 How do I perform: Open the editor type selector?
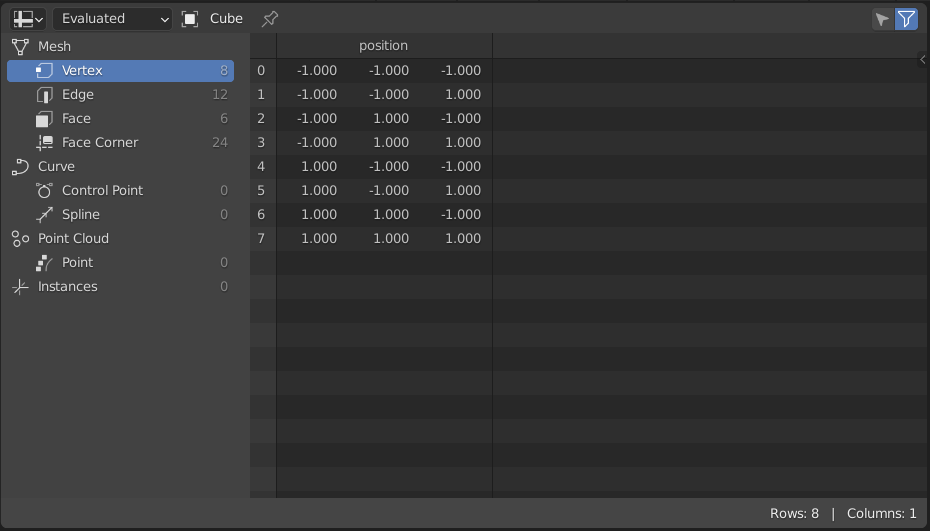point(28,19)
